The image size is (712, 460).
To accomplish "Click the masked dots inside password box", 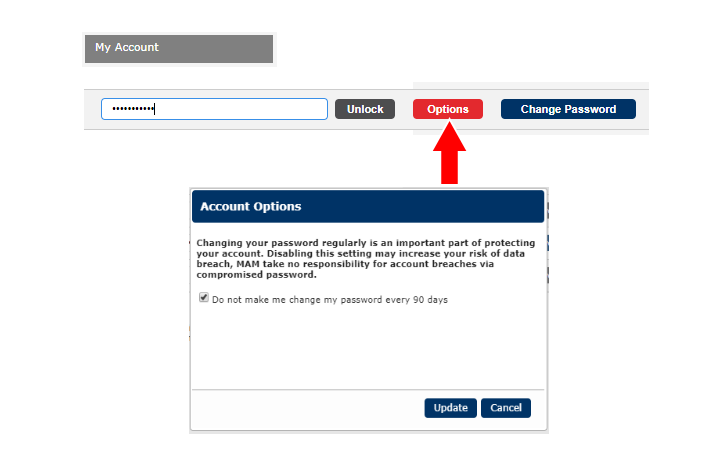I will pos(132,109).
